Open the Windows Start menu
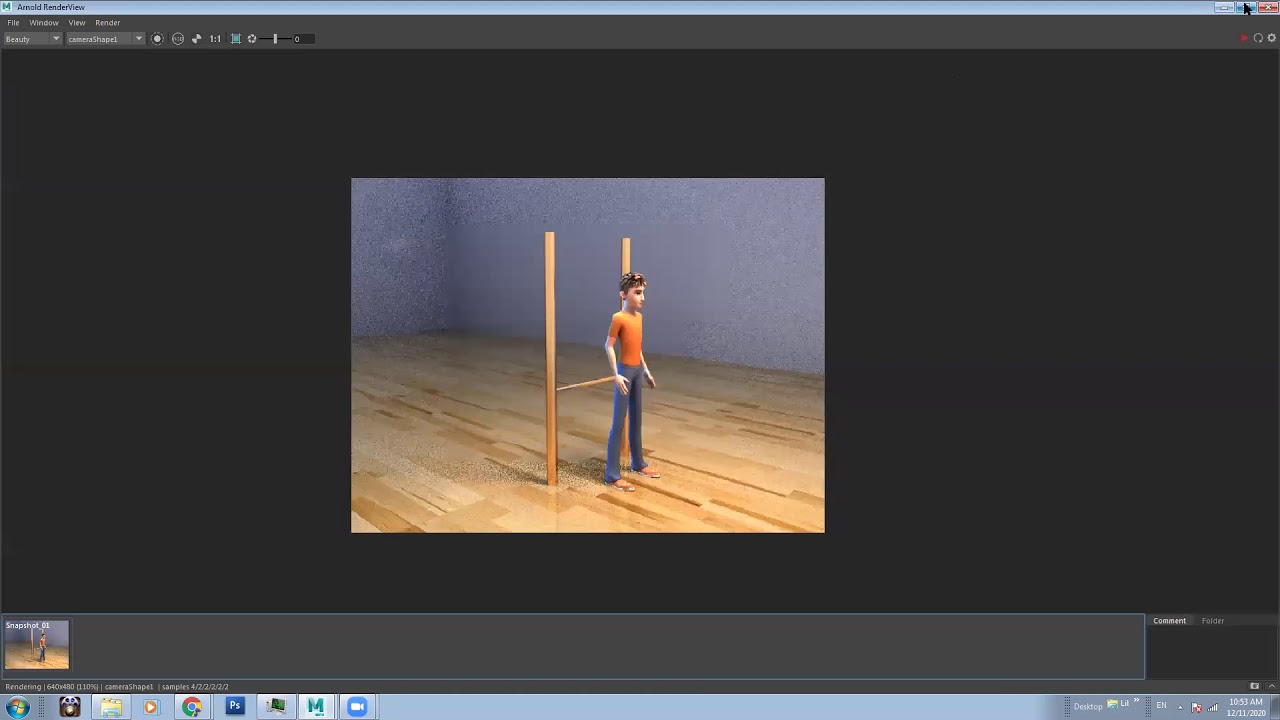The height and width of the screenshot is (720, 1280). (18, 707)
